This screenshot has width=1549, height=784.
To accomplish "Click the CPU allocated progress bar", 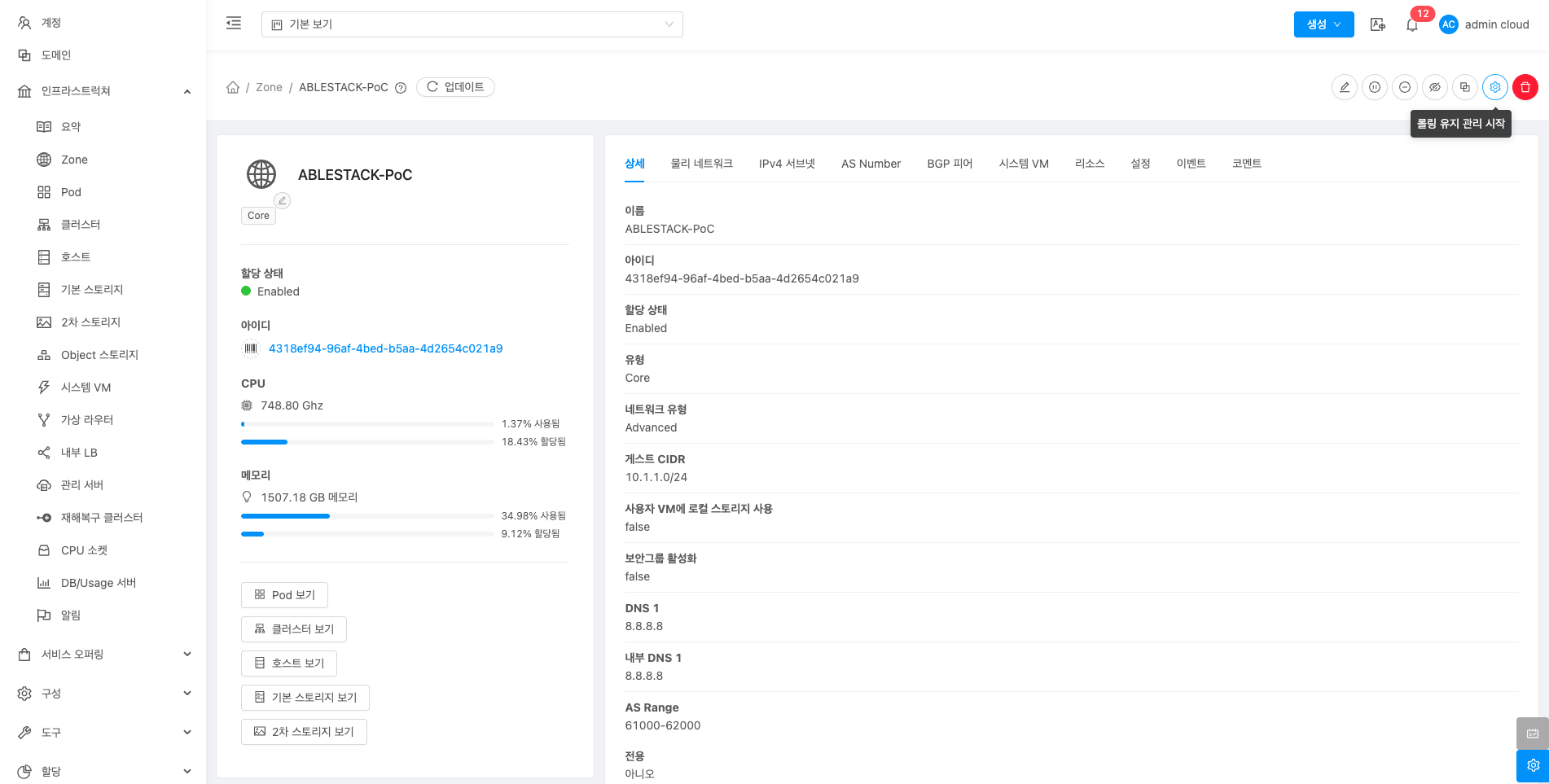I will point(366,442).
